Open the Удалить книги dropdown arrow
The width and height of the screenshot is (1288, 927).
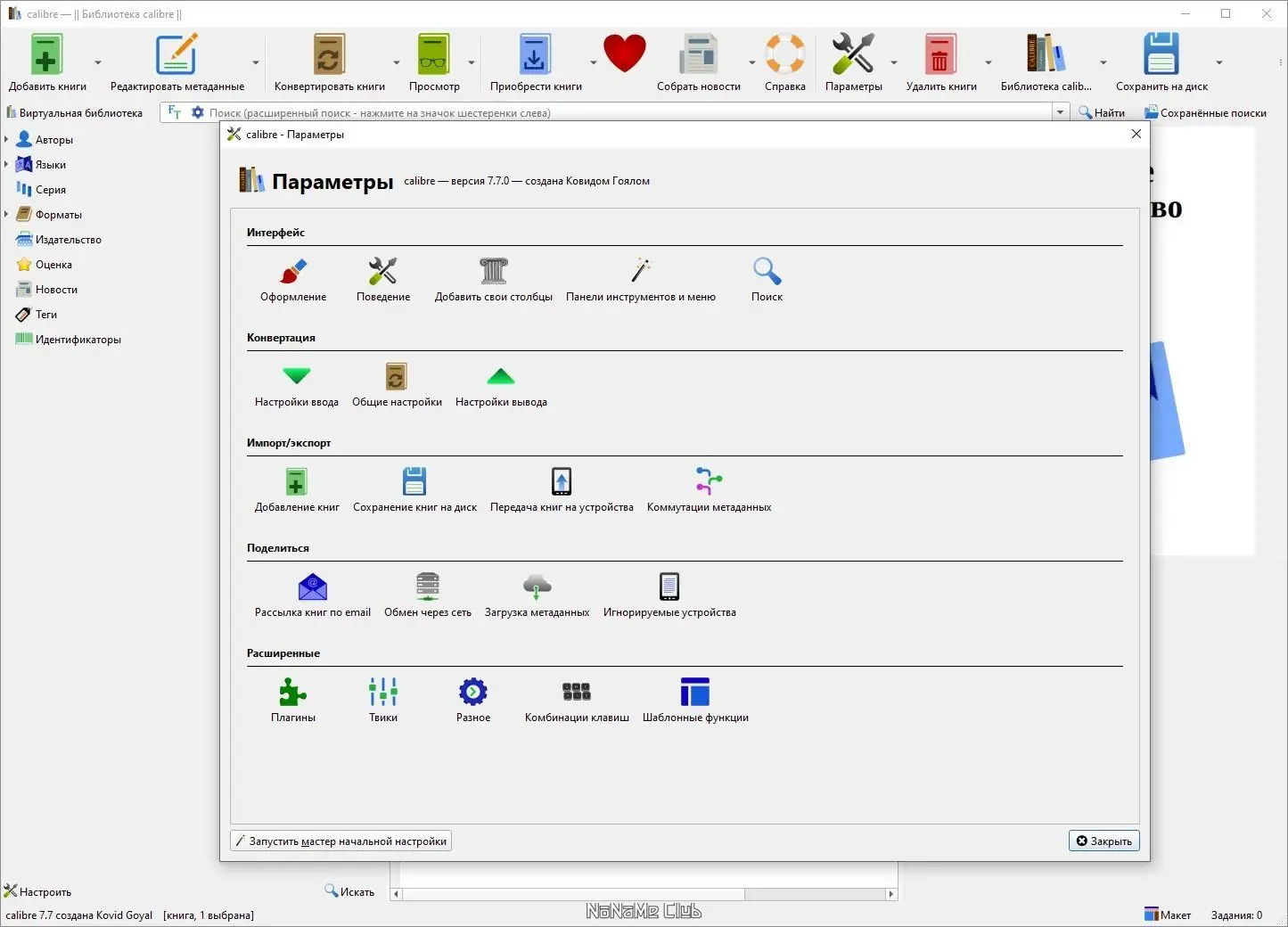[x=988, y=62]
